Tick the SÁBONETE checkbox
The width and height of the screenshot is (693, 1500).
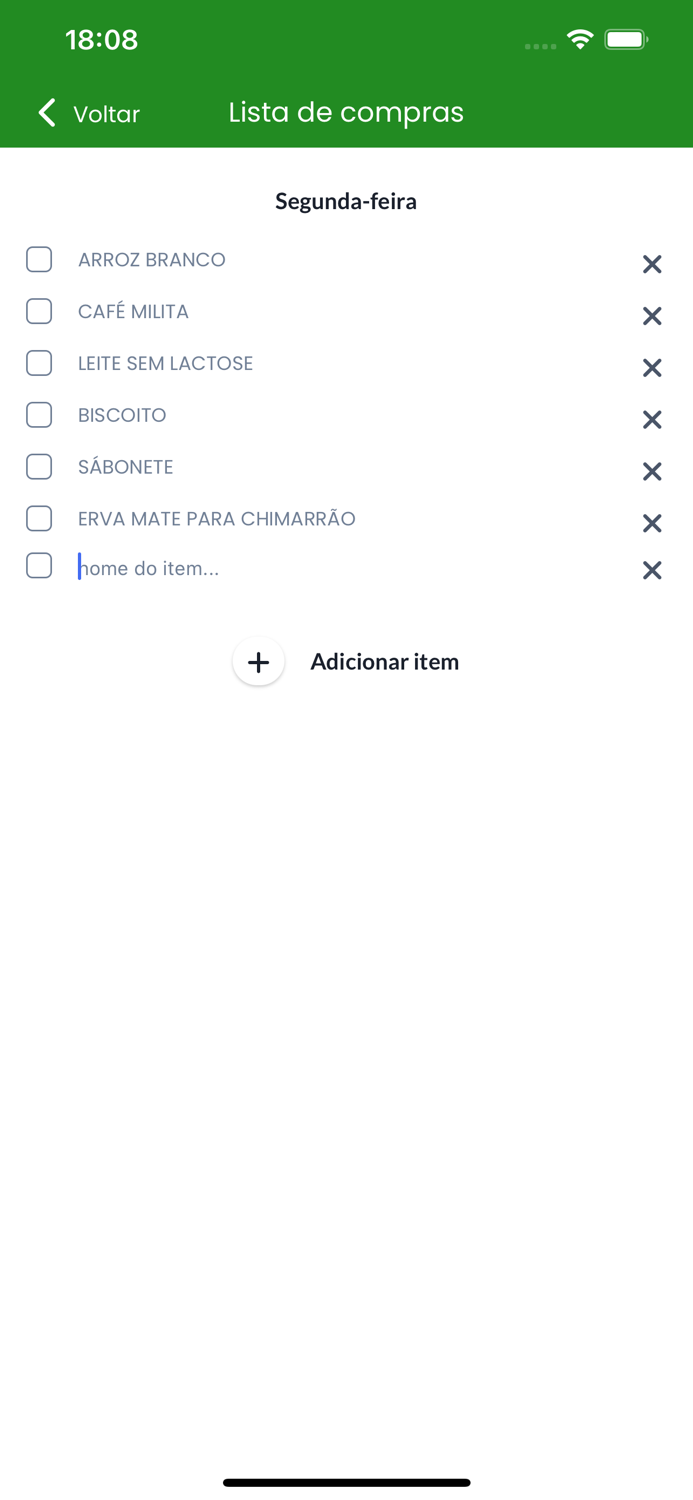pos(39,466)
